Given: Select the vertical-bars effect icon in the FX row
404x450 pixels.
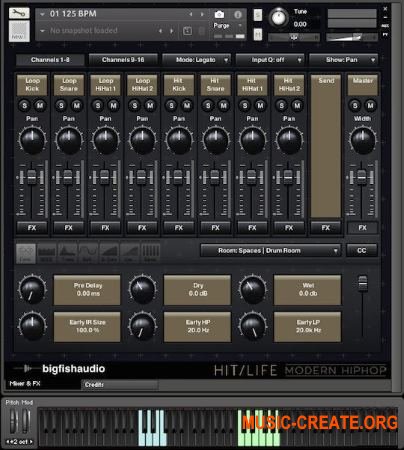Looking at the screenshot, I should tap(151, 253).
